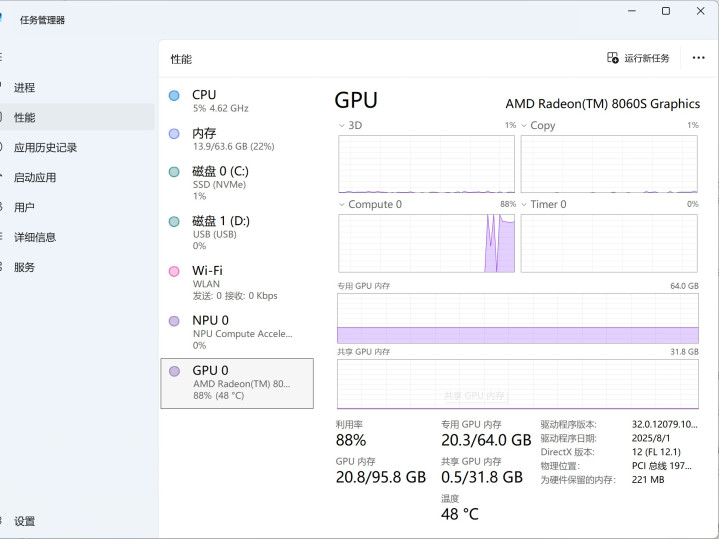This screenshot has width=719, height=539.
Task: Click the 磁盘 1 (D:) circle icon
Action: click(x=174, y=222)
